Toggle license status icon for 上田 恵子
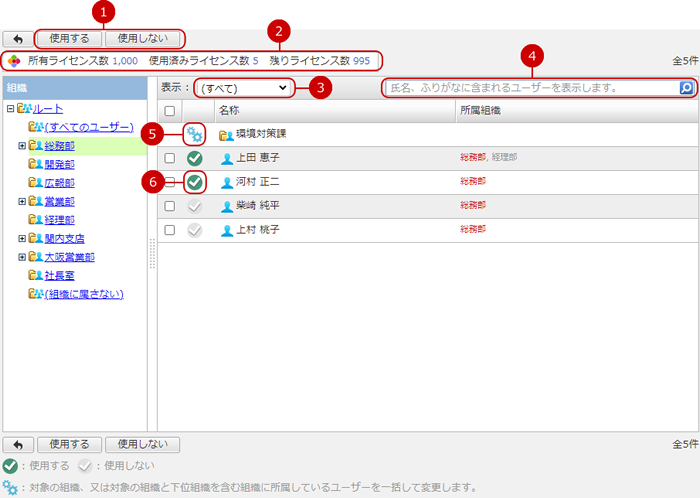700x498 pixels. (195, 158)
